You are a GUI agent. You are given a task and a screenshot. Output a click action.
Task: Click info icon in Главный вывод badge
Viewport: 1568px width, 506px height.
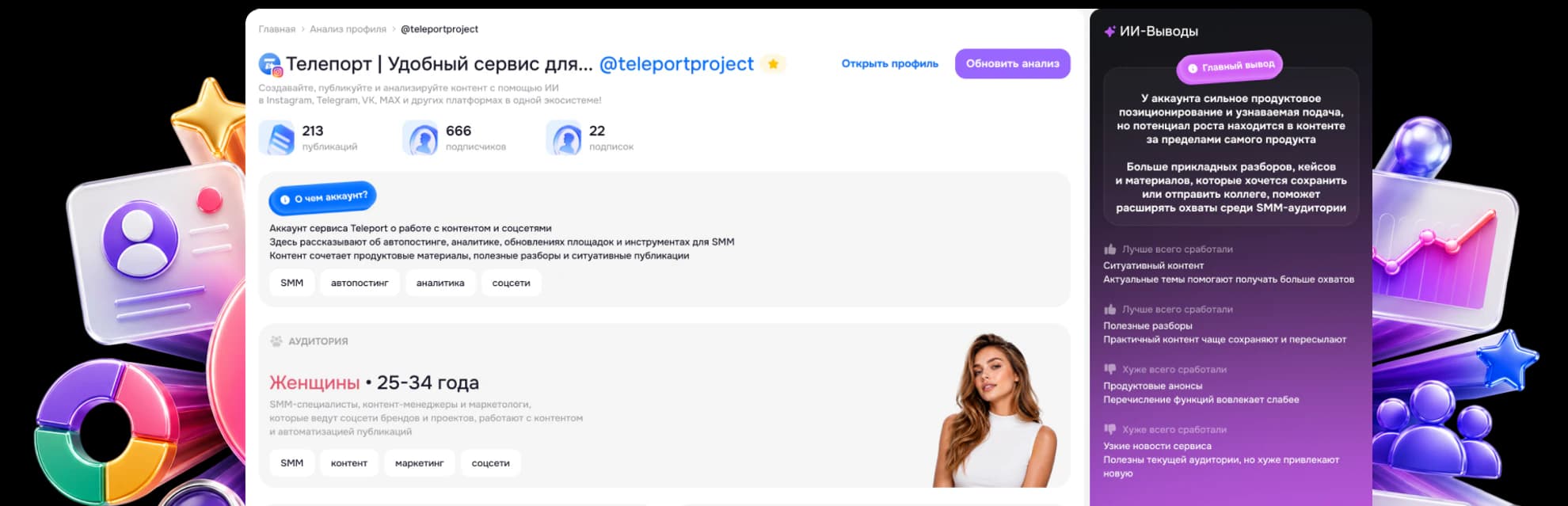coord(1193,68)
